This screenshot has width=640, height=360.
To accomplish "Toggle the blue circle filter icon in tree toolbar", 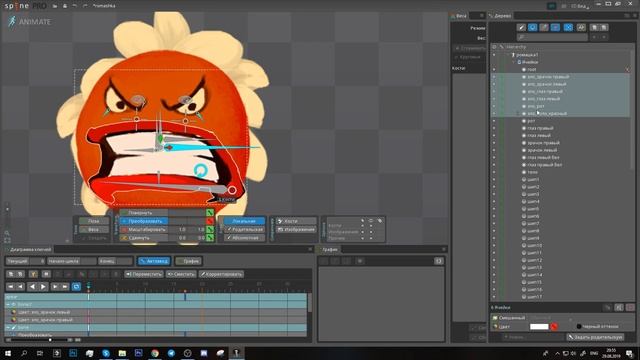I will pyautogui.click(x=532, y=27).
